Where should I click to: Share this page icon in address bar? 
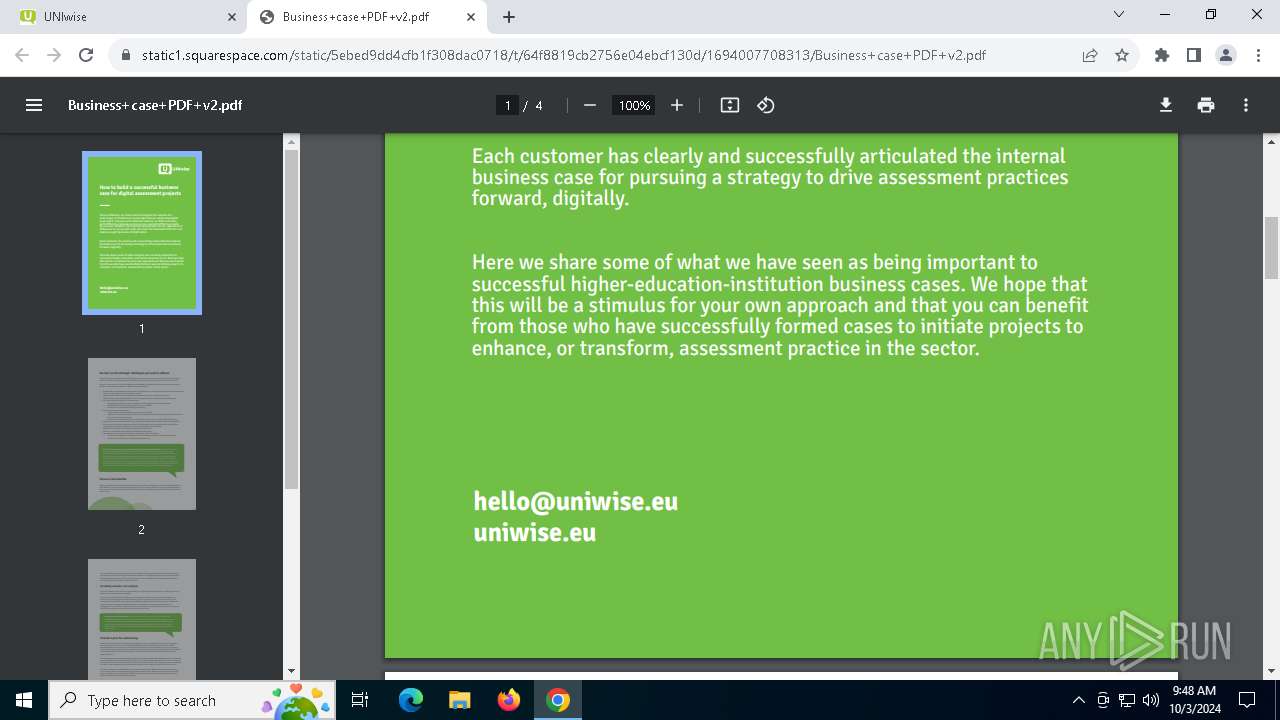1090,55
